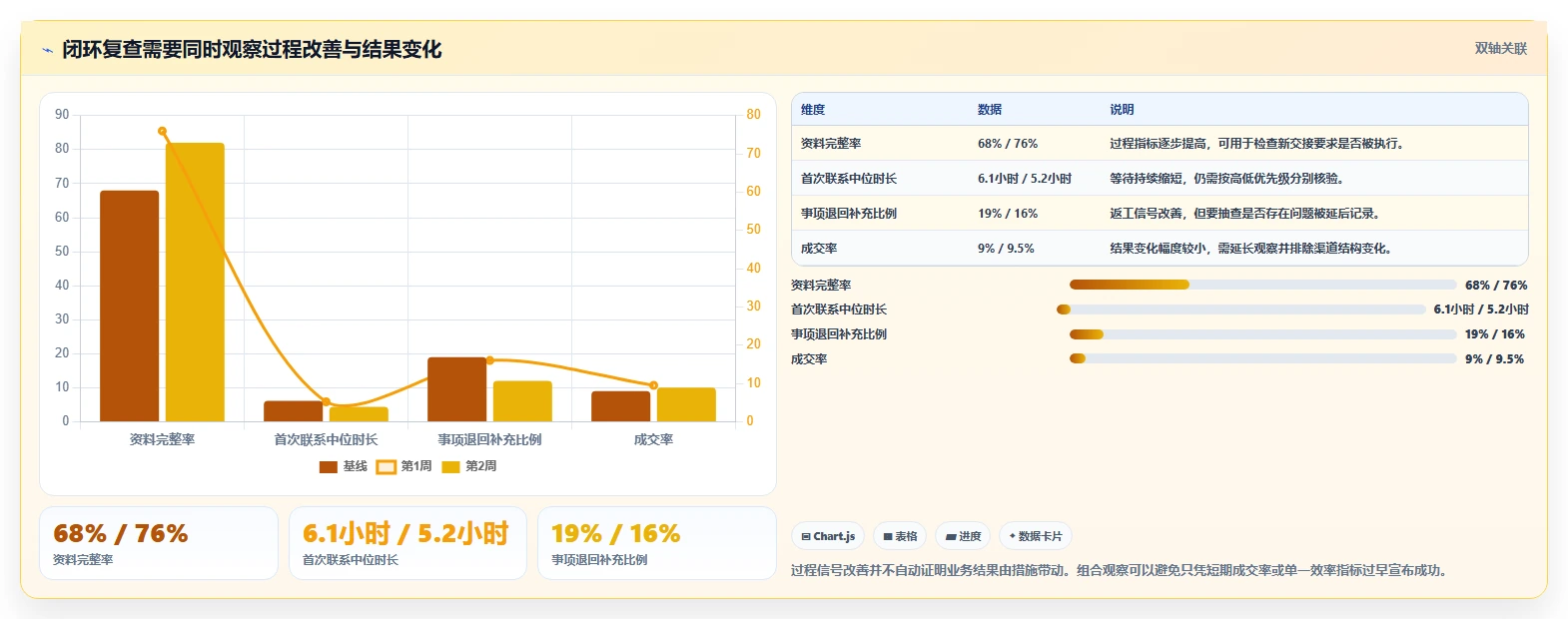Click the yellow week-2 bar for 事项退回补充比例
Viewport: 1568px width, 619px height.
pyautogui.click(x=522, y=401)
